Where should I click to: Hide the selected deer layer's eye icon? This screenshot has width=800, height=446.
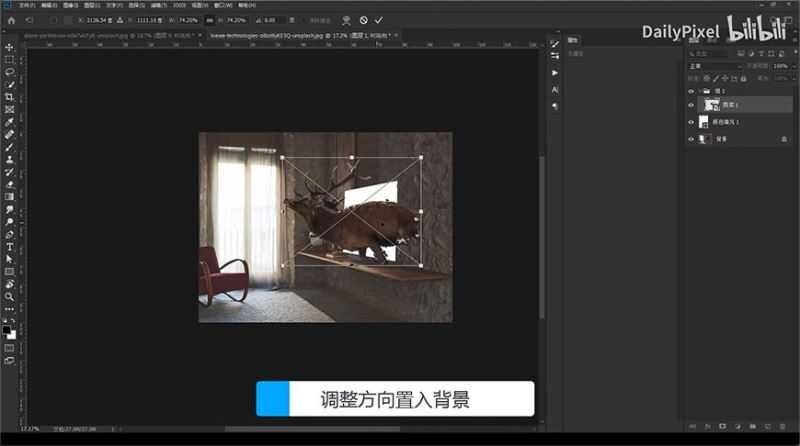(691, 105)
